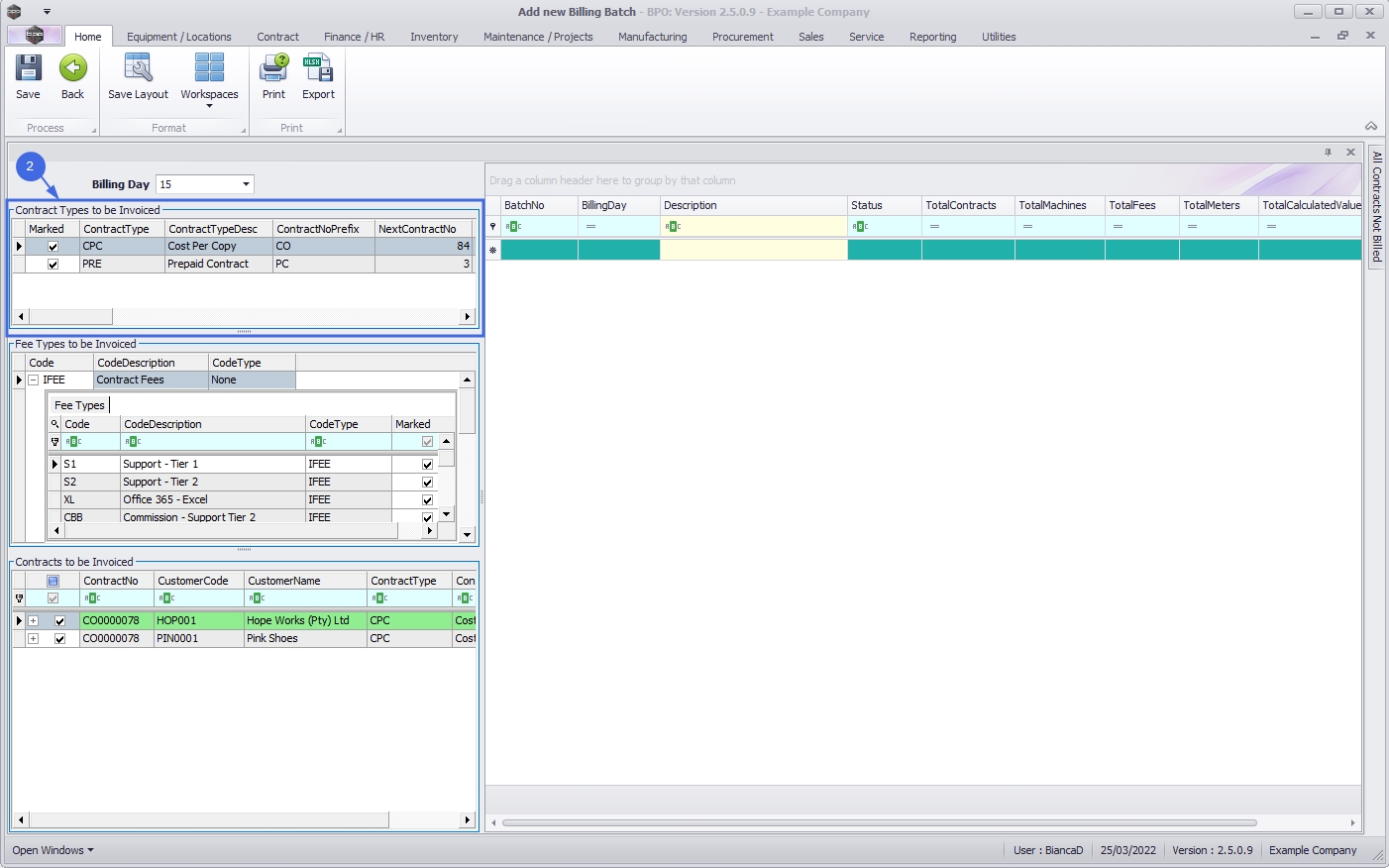Open the Finance / HR ribbon tab
The width and height of the screenshot is (1389, 868).
tap(354, 37)
